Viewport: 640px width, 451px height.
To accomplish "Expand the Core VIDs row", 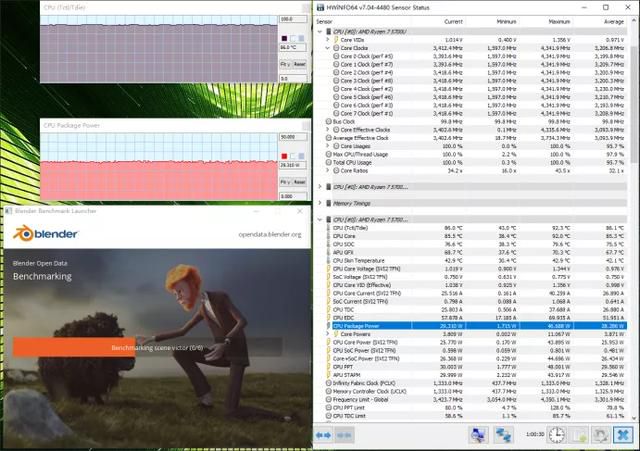I will click(327, 40).
